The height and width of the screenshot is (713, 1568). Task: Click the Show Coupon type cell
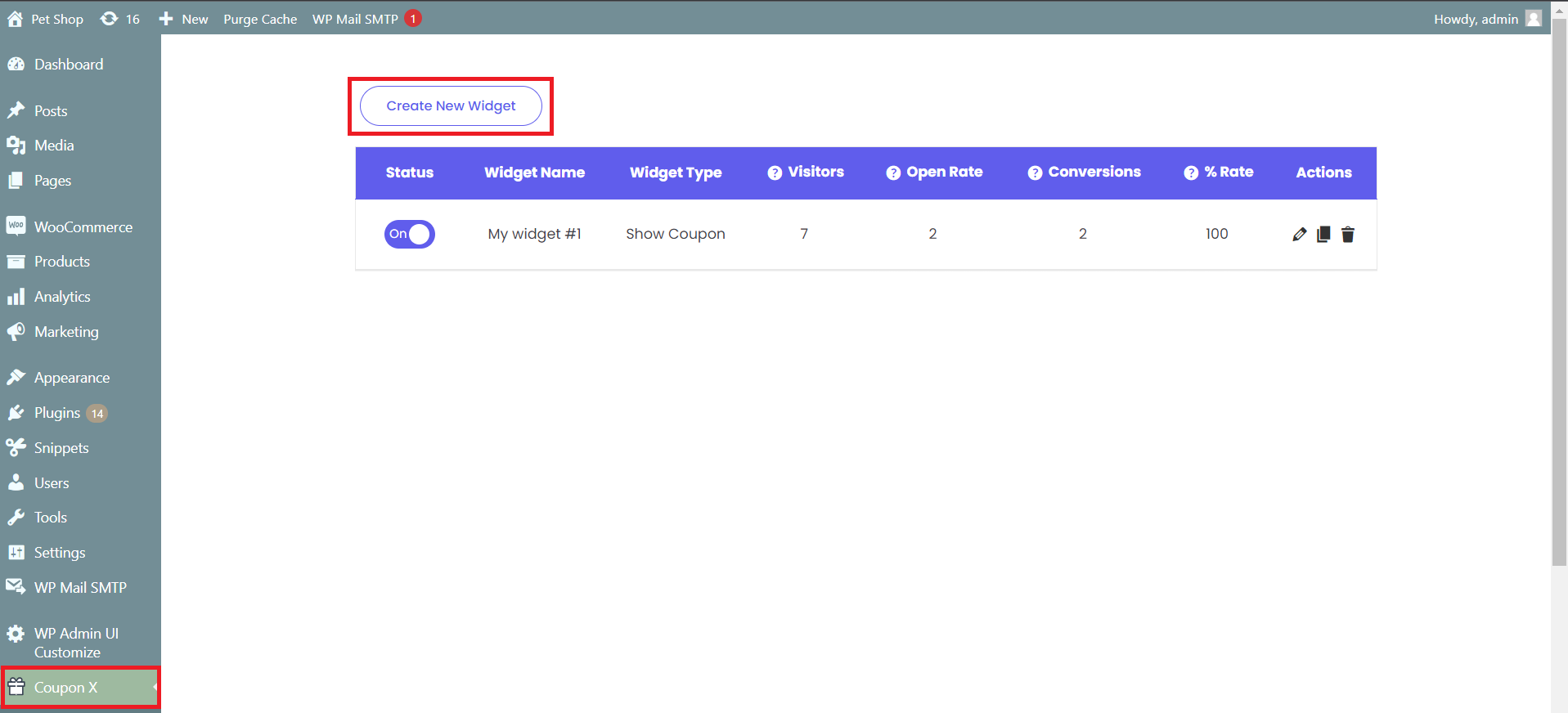pyautogui.click(x=676, y=234)
